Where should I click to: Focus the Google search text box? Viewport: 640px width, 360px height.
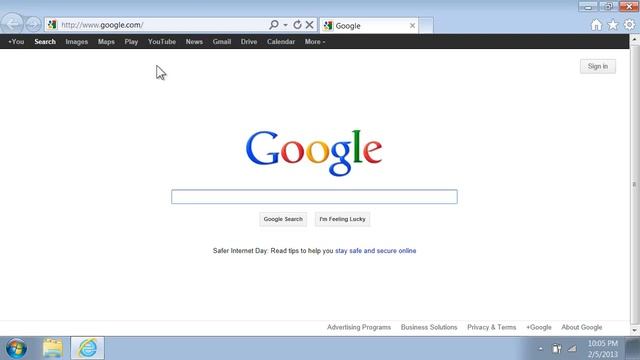(314, 197)
